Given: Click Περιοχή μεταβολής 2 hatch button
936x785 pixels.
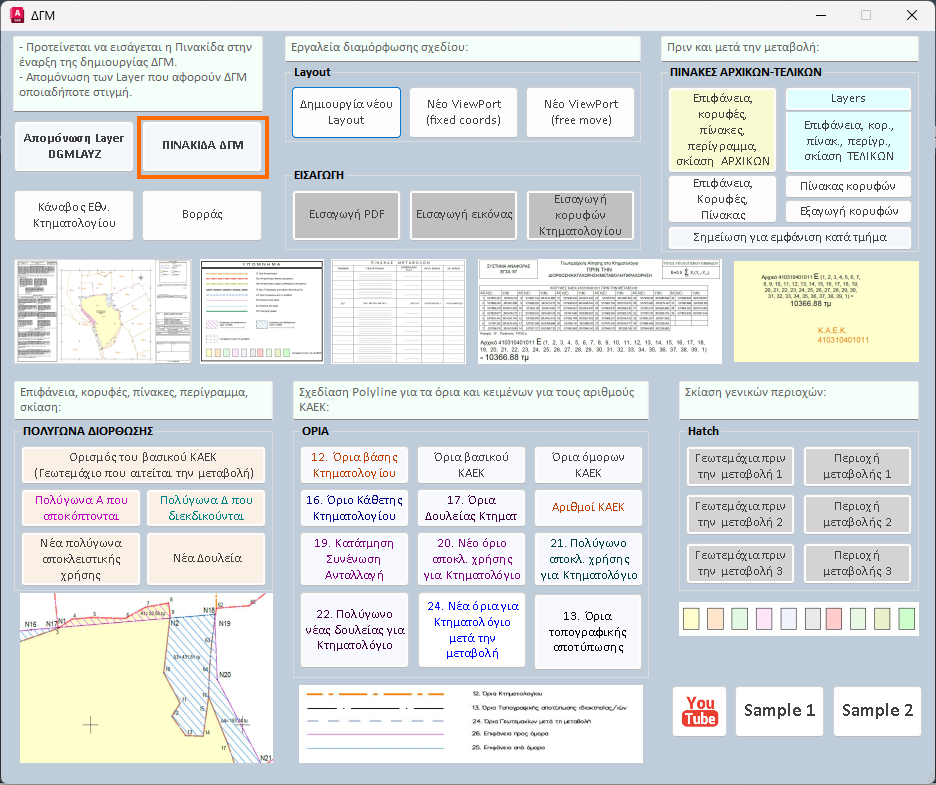Looking at the screenshot, I should tap(857, 515).
